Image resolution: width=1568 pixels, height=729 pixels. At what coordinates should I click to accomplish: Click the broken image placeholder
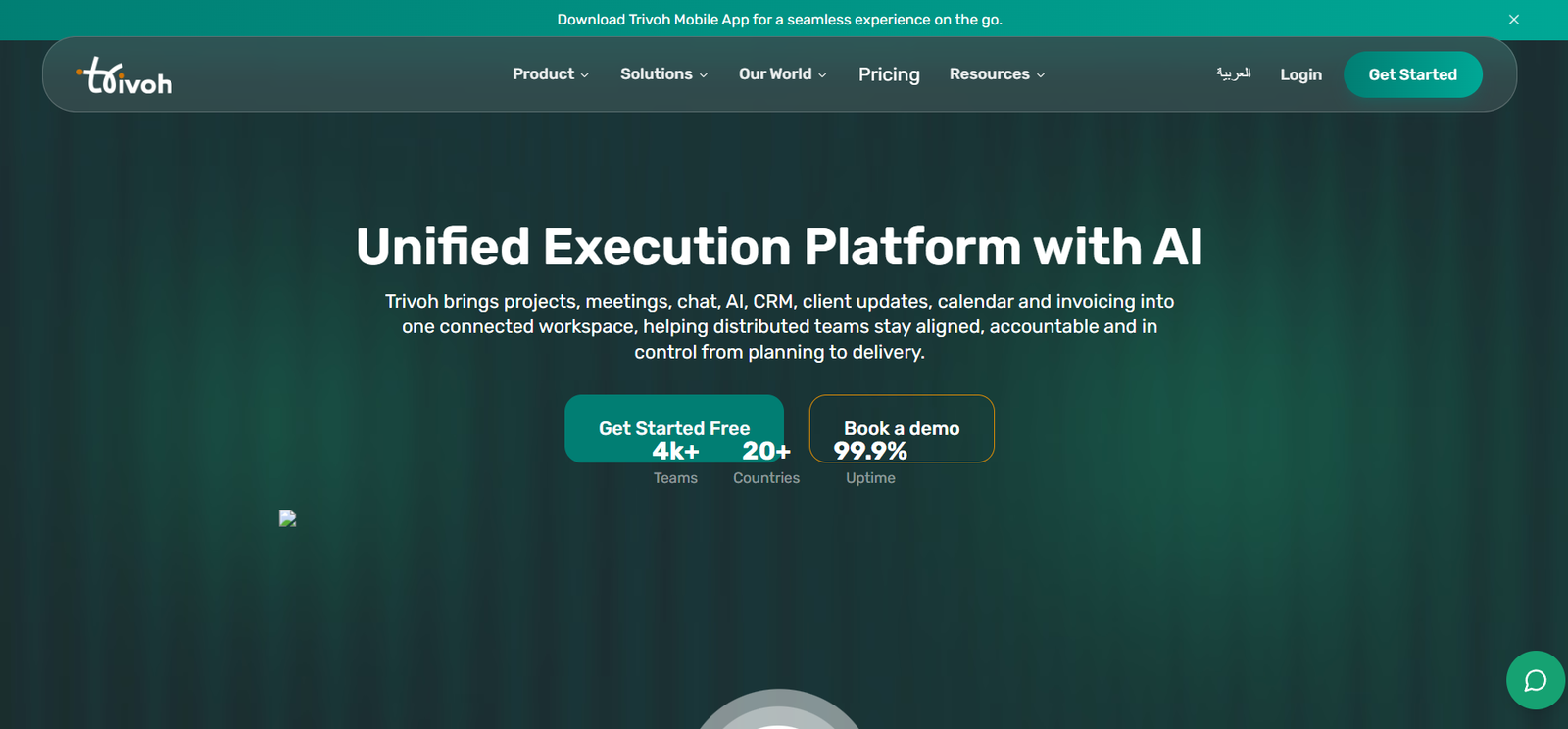(x=287, y=518)
